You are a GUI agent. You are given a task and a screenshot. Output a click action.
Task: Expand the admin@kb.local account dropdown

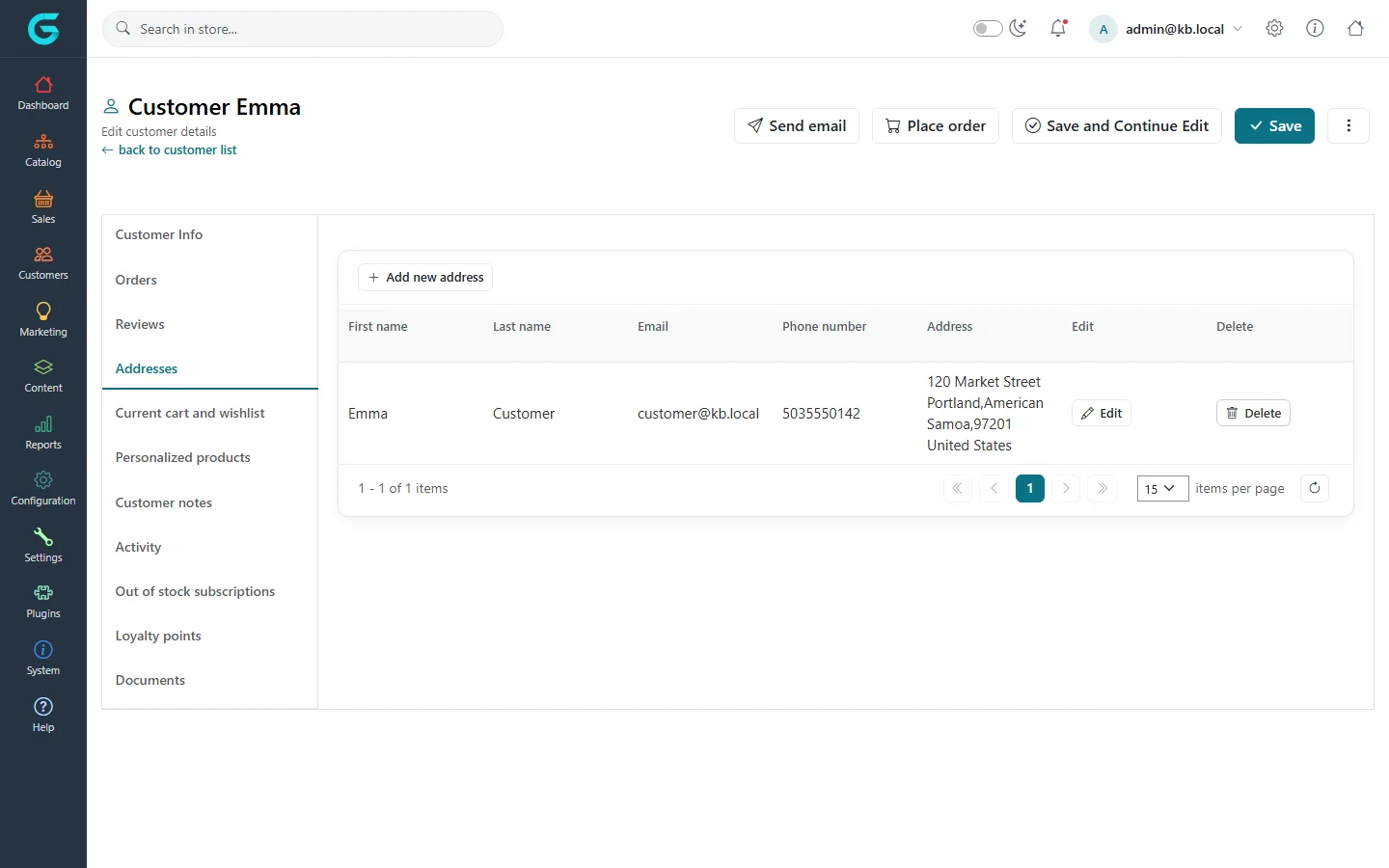point(1166,29)
